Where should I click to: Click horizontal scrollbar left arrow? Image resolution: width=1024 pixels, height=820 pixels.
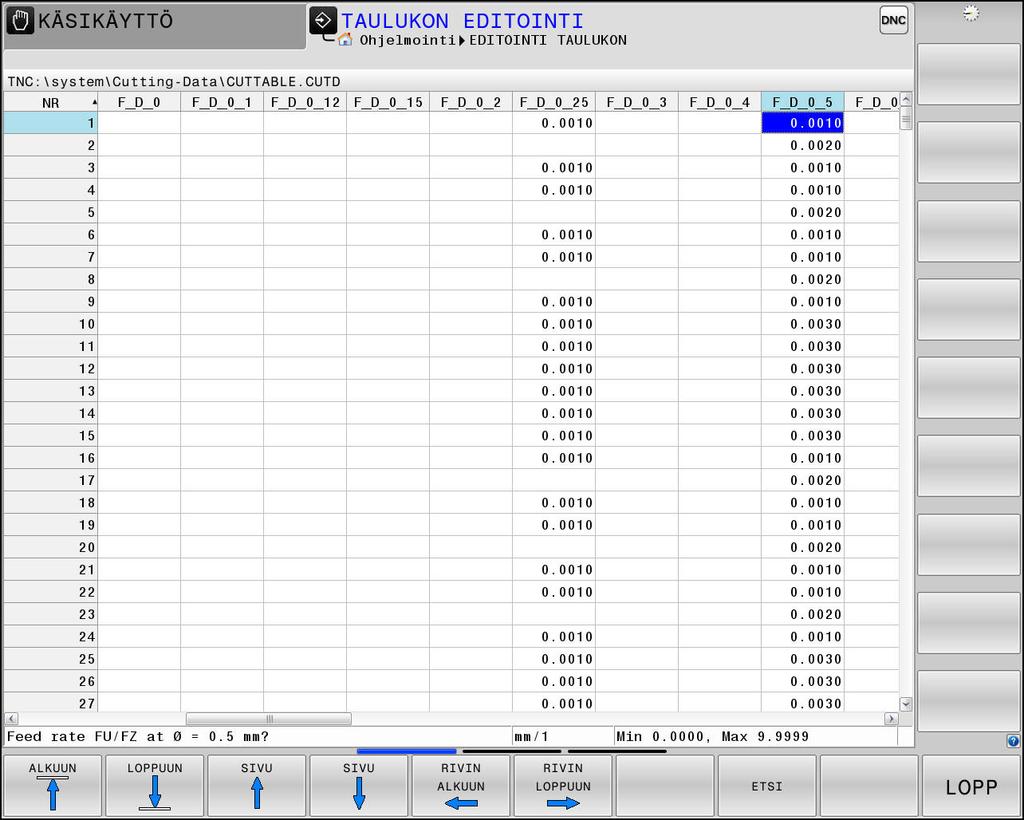tap(10, 718)
